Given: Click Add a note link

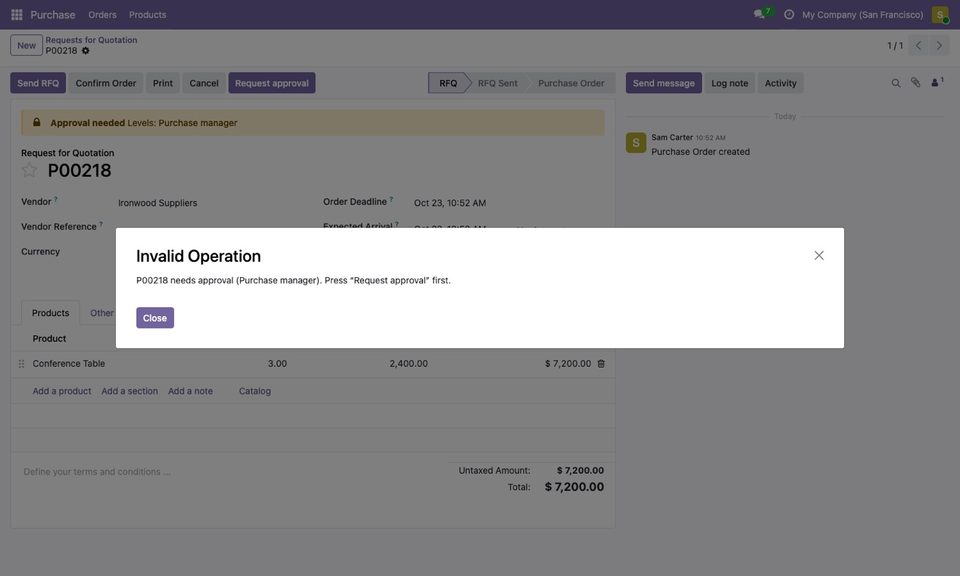Looking at the screenshot, I should [x=190, y=391].
